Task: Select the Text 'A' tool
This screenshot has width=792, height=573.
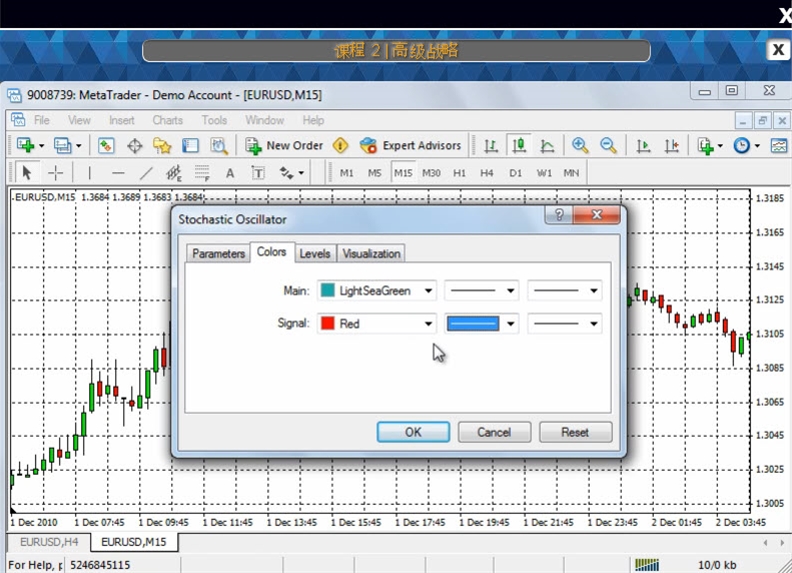Action: [x=230, y=173]
